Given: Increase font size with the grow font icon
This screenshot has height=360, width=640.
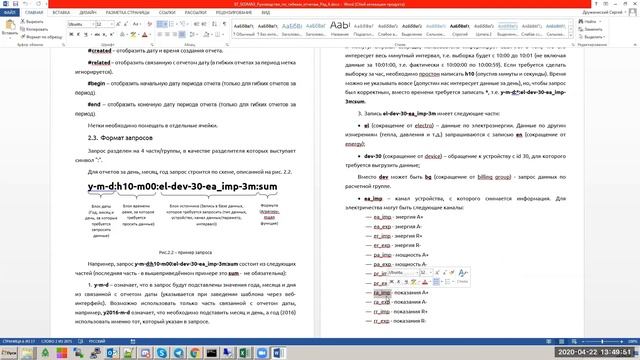Looking at the screenshot, I should point(118,24).
